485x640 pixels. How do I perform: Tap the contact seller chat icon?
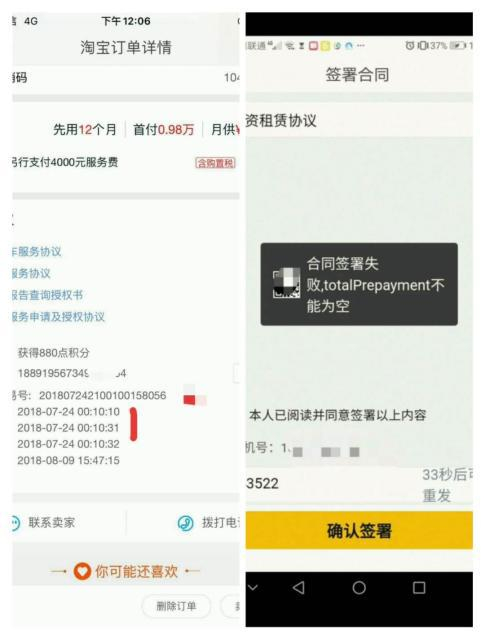pyautogui.click(x=15, y=523)
